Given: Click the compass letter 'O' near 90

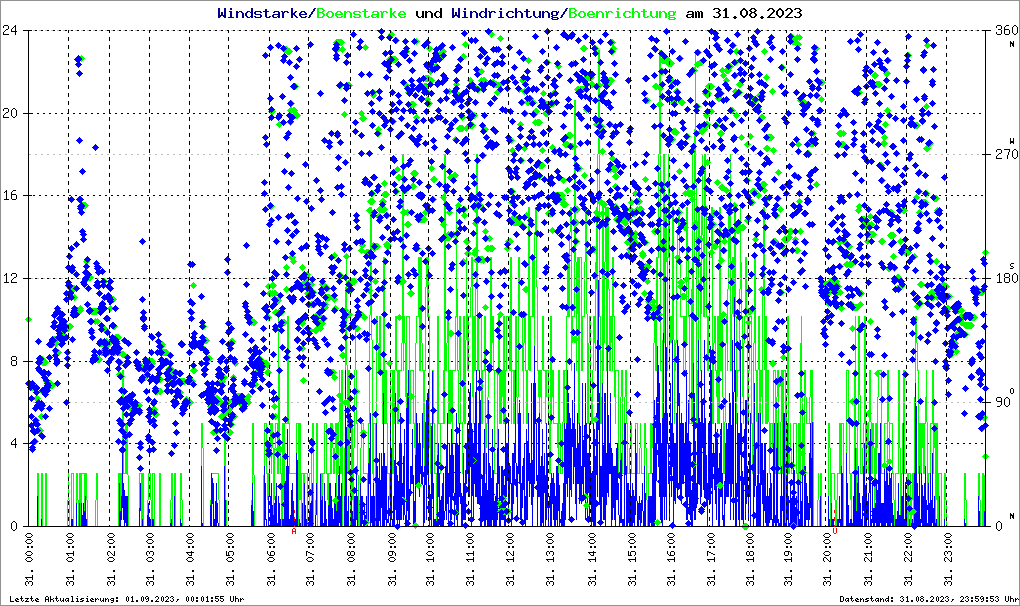Looking at the screenshot, I should (x=1012, y=390).
